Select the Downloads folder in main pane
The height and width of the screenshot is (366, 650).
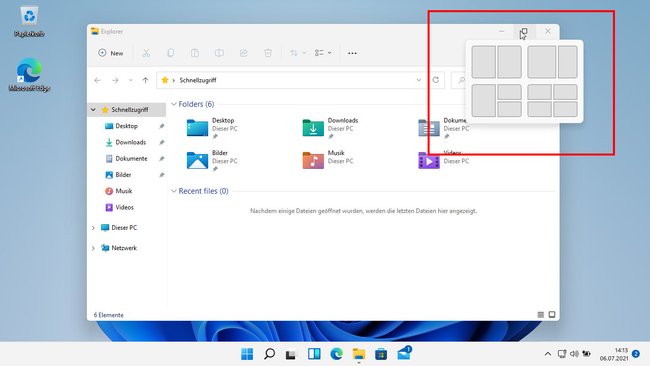pos(330,128)
